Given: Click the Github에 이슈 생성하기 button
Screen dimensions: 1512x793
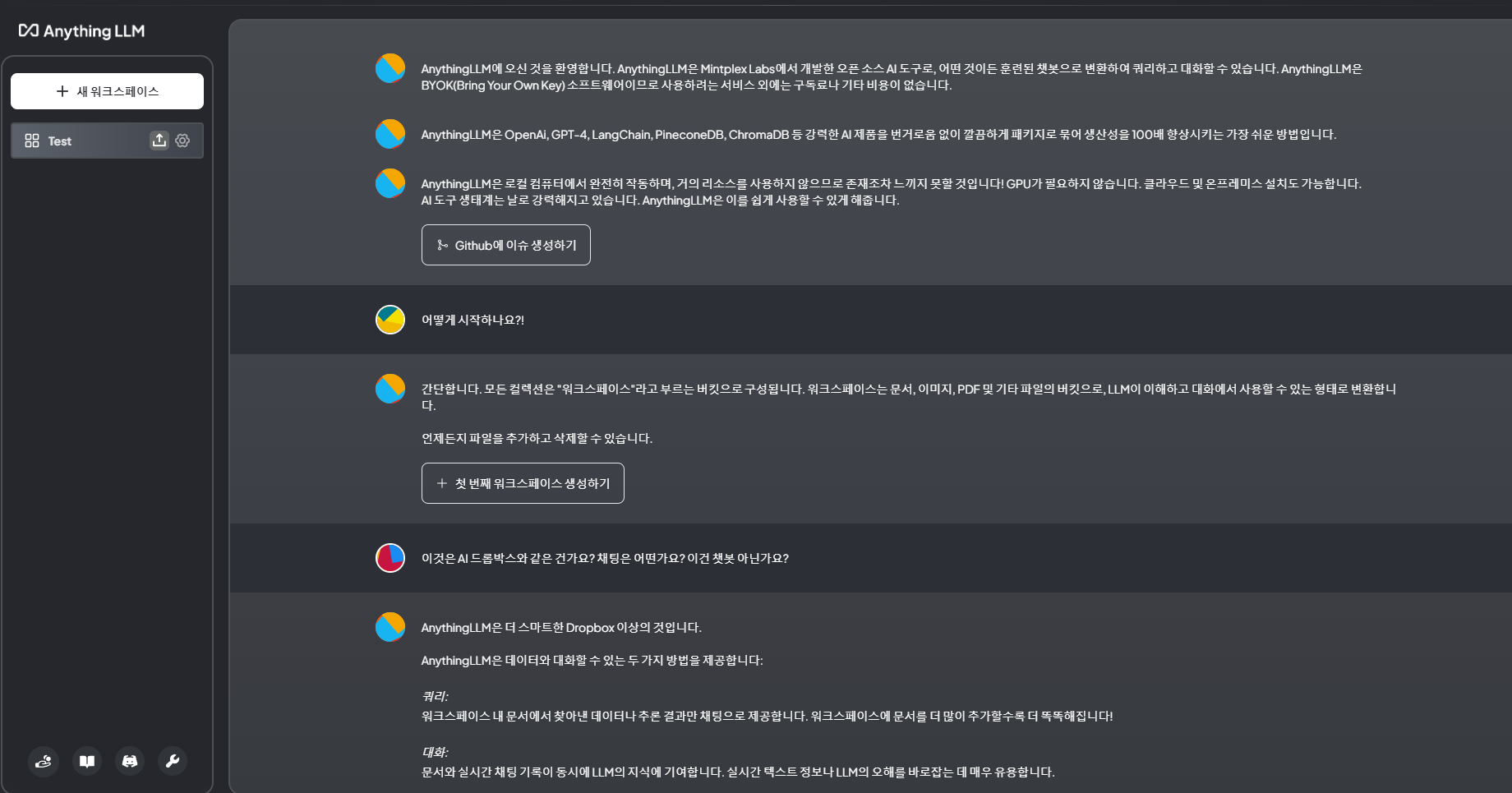Looking at the screenshot, I should tap(506, 245).
